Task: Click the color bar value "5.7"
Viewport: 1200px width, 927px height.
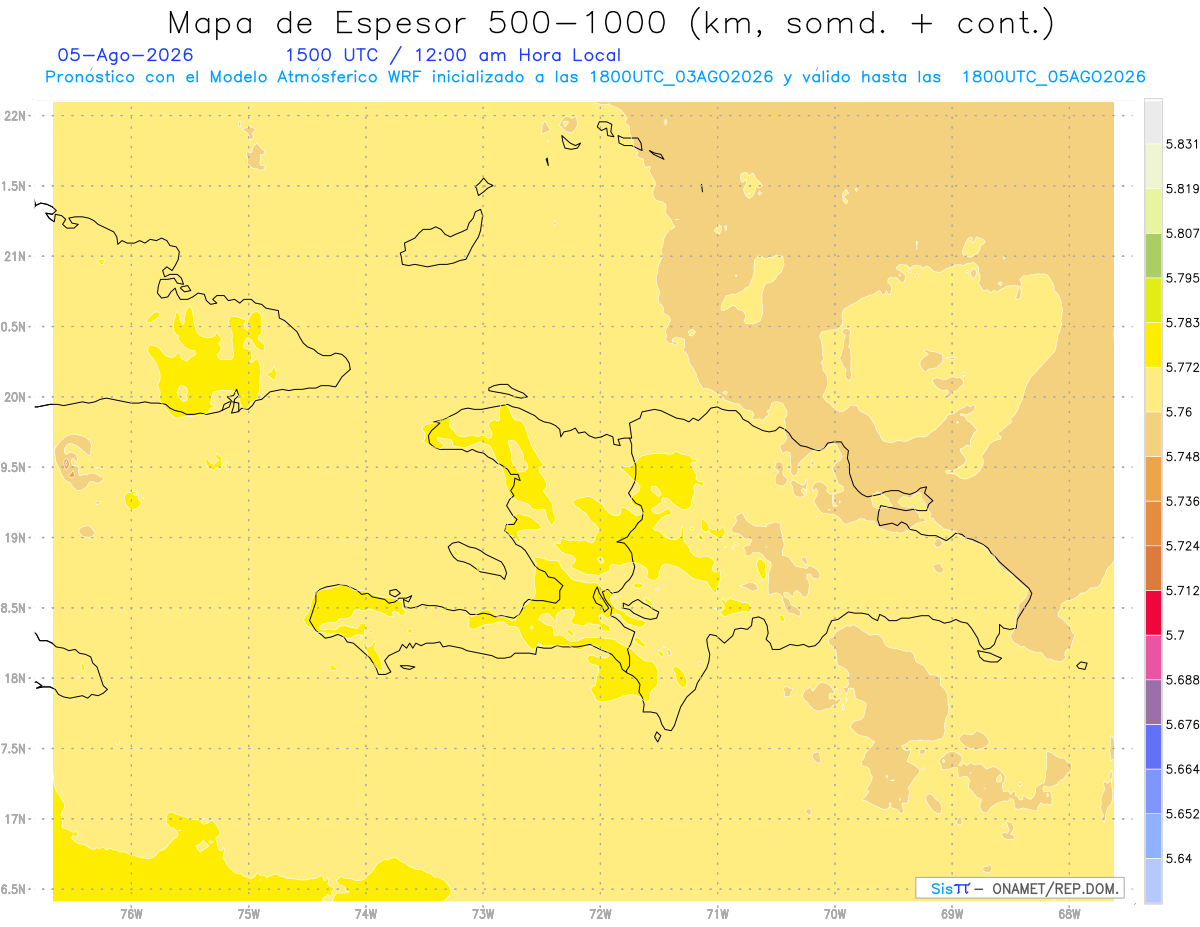Action: pyautogui.click(x=1175, y=635)
